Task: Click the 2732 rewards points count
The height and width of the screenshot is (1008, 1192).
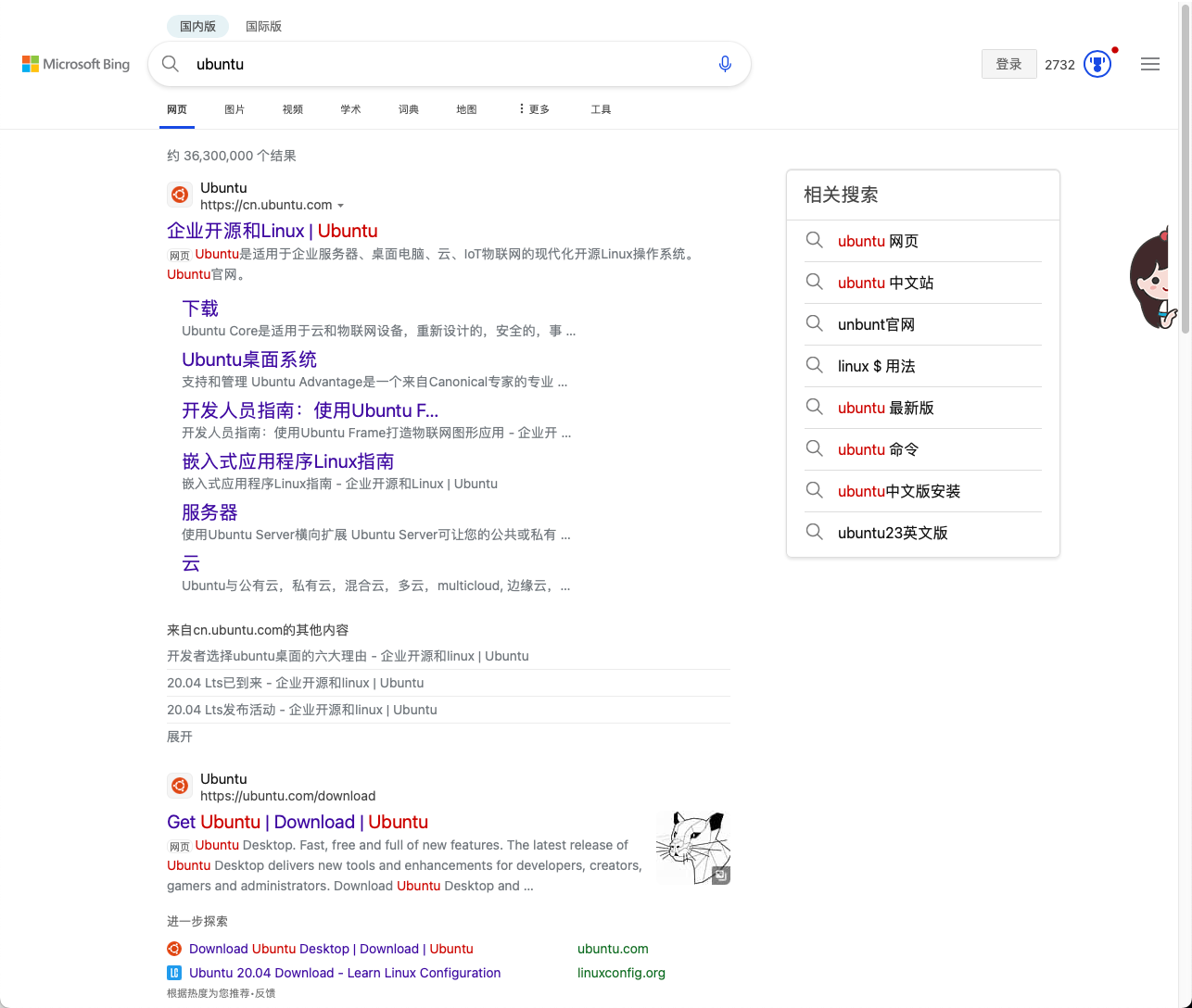Action: pyautogui.click(x=1059, y=64)
